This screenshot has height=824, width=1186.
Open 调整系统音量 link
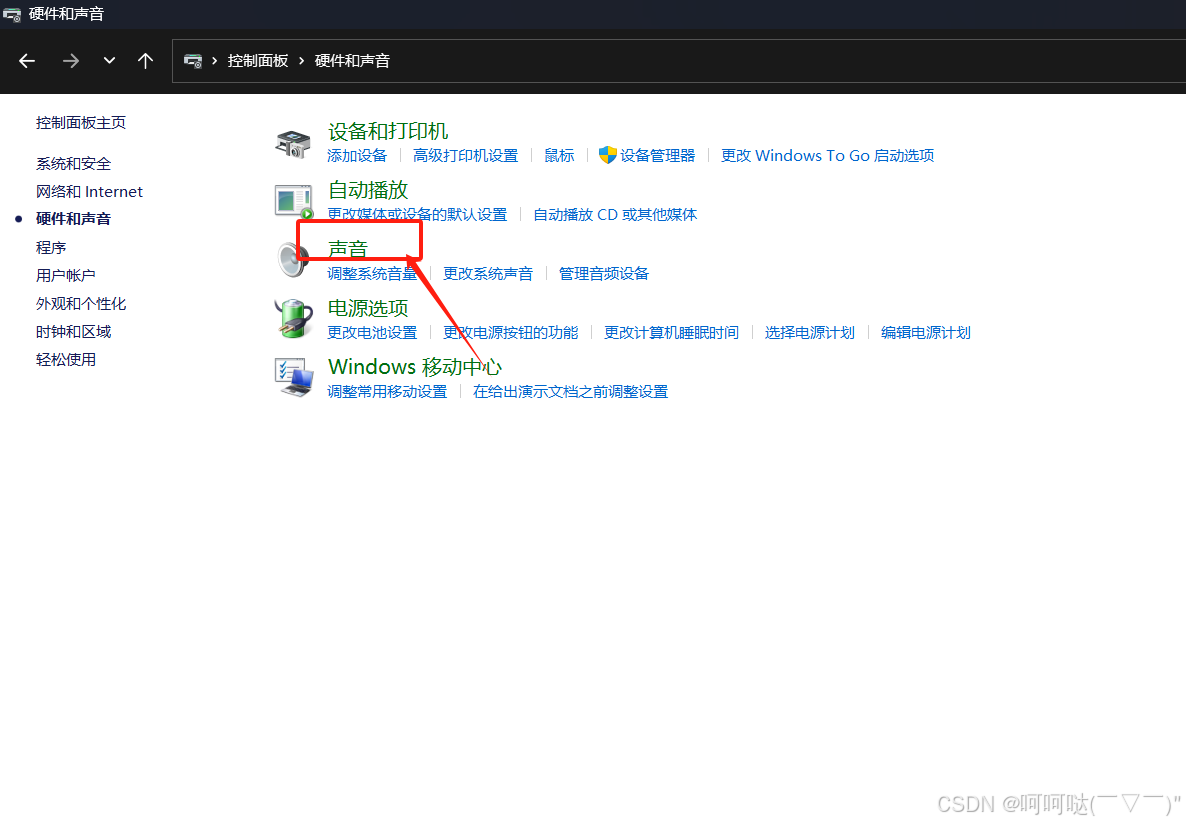tap(372, 274)
